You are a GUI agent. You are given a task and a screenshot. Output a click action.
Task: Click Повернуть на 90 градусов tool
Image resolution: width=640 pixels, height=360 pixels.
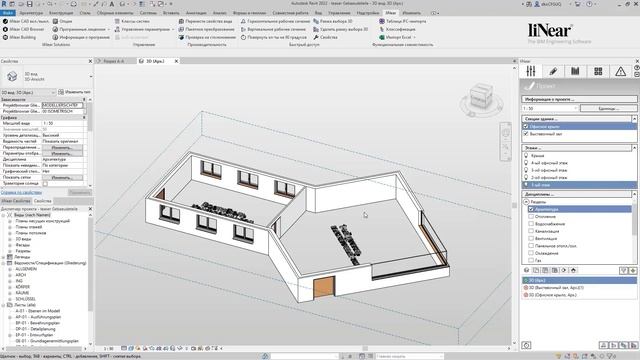(x=273, y=37)
